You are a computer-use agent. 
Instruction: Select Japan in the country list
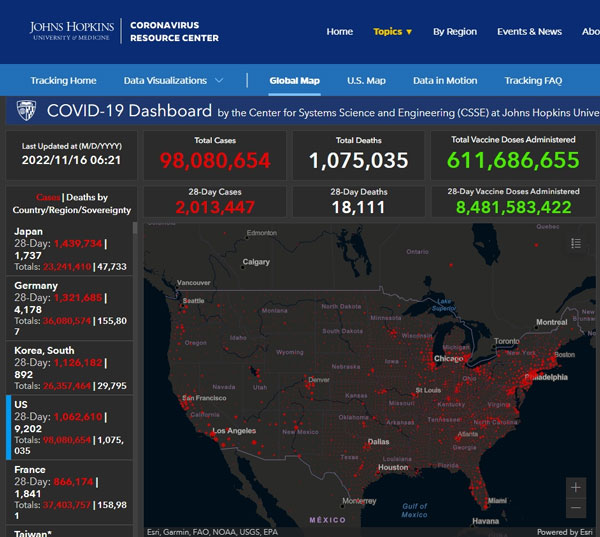coord(69,248)
